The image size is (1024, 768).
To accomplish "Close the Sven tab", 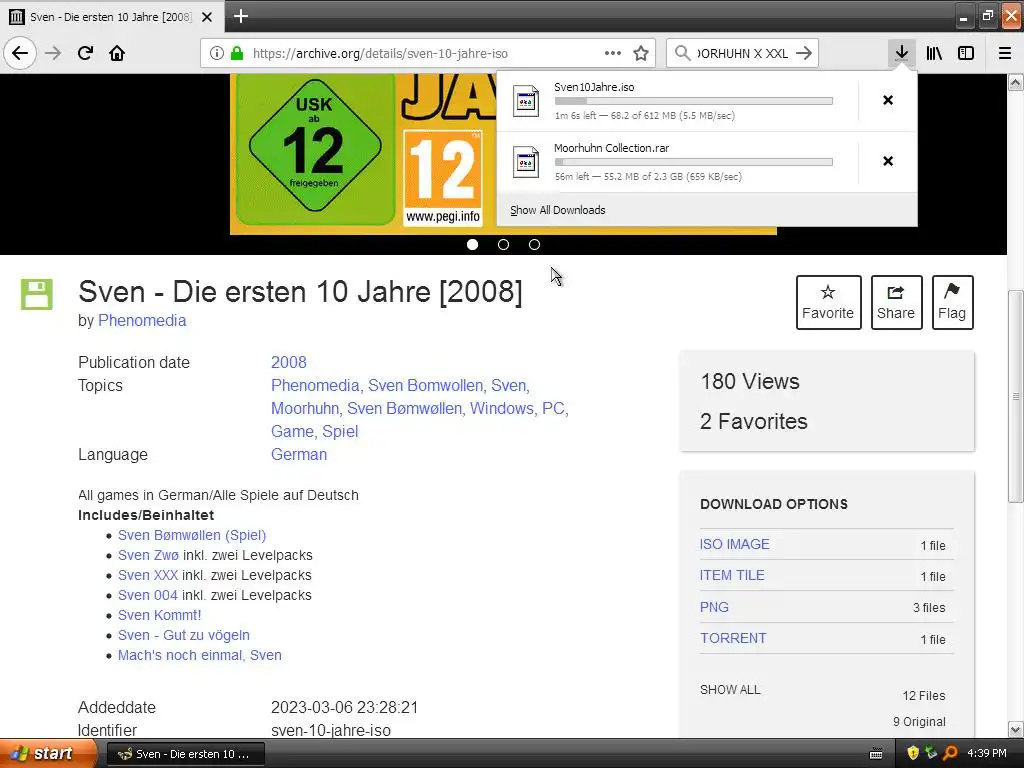I will coord(207,17).
